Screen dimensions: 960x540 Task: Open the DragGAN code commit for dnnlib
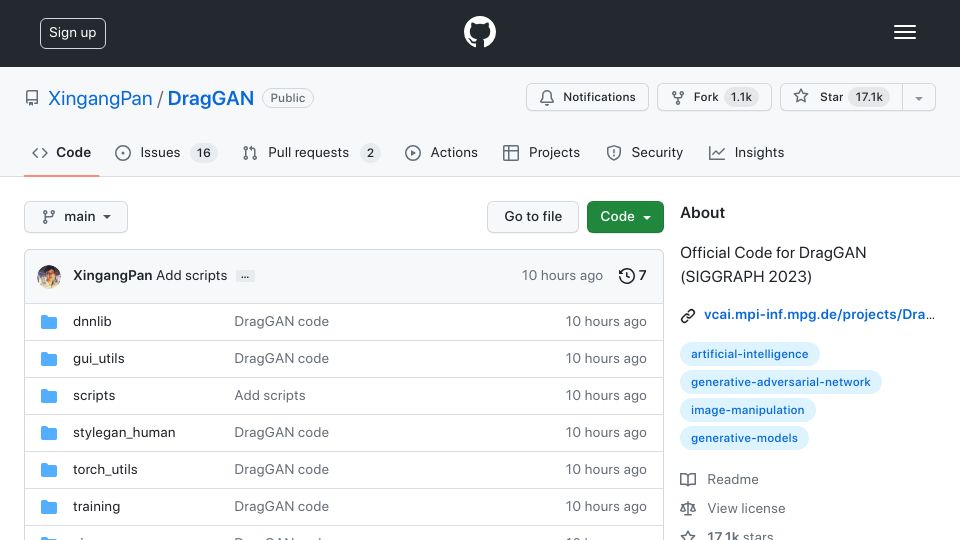click(x=281, y=321)
